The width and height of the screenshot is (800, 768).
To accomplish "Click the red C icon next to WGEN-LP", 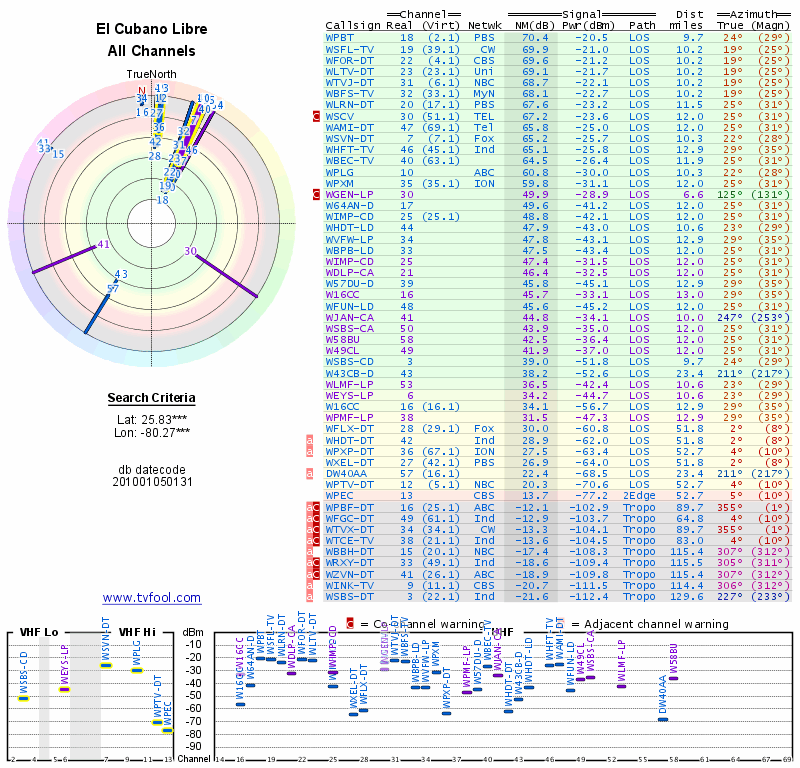I will click(317, 194).
